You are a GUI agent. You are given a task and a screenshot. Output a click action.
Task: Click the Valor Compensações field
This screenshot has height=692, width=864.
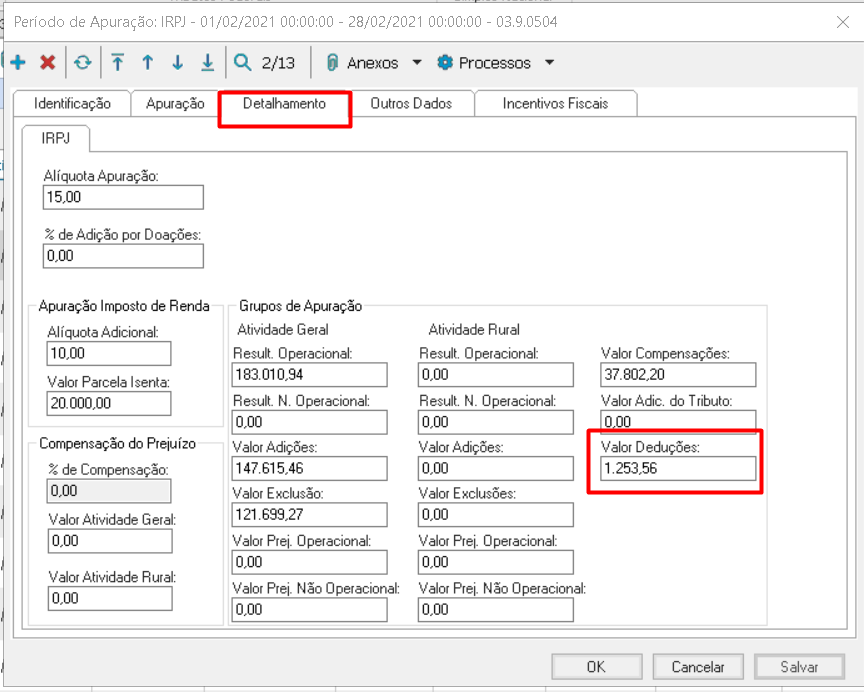tap(678, 375)
